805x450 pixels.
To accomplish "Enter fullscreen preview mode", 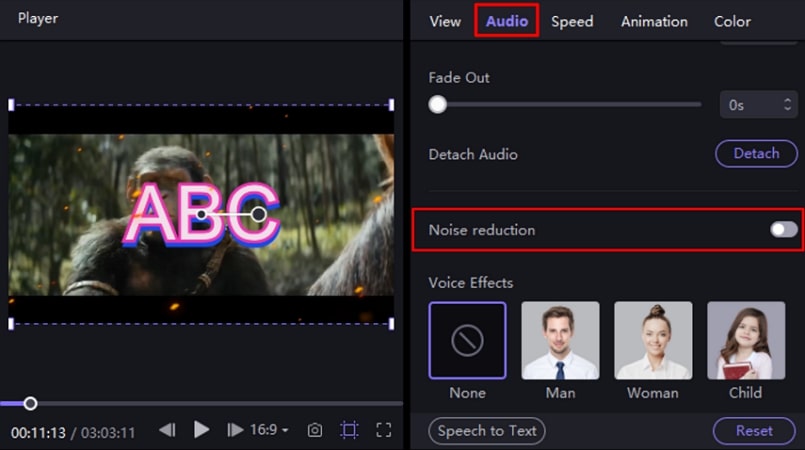I will [384, 430].
